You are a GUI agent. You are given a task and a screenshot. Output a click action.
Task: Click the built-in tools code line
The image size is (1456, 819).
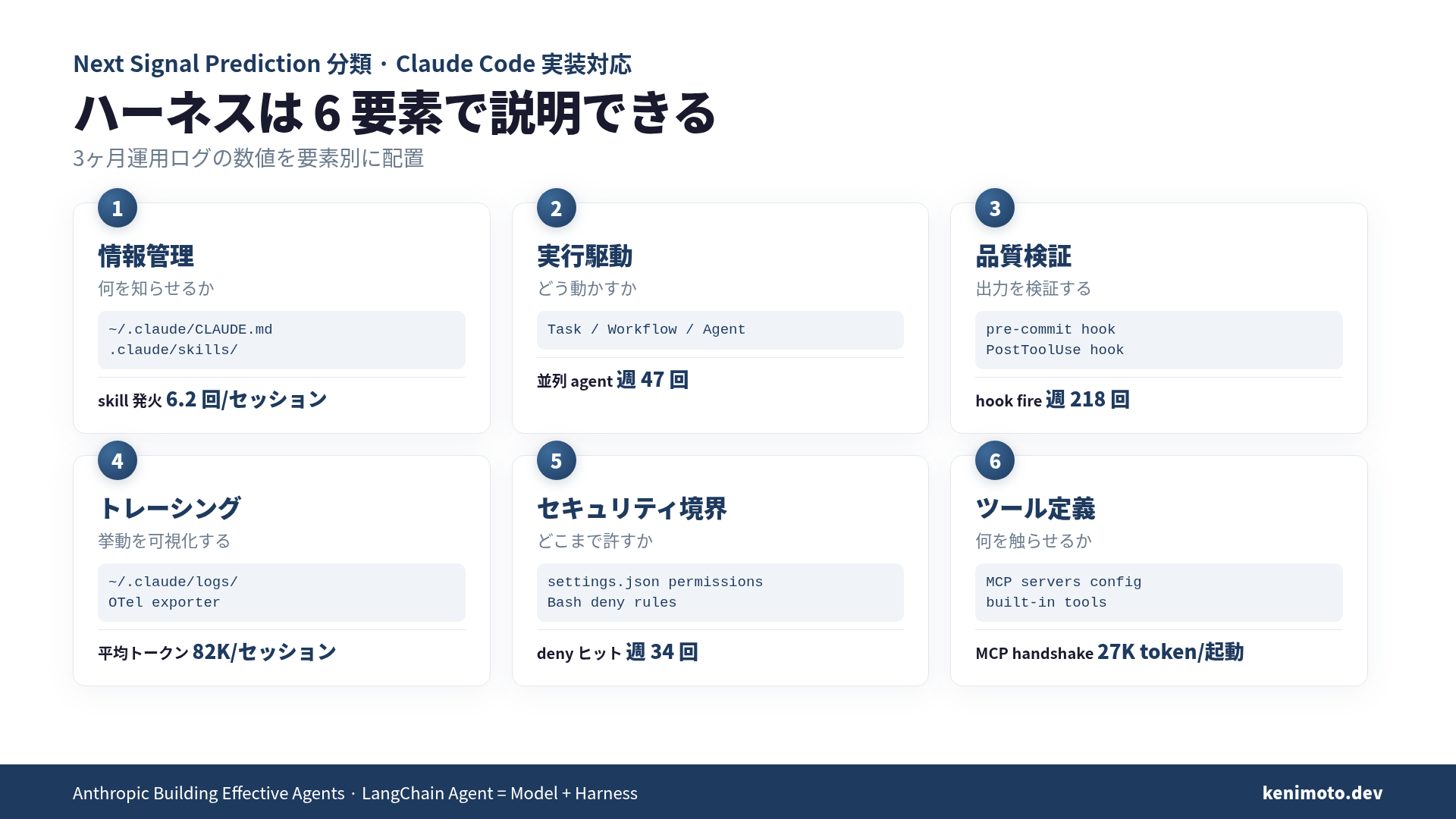tap(1046, 602)
